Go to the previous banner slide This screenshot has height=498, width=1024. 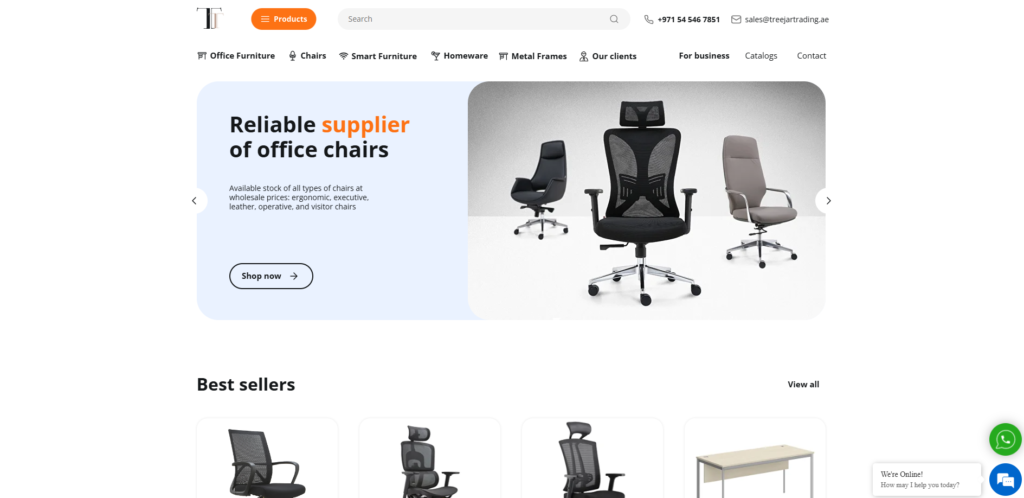coord(195,200)
